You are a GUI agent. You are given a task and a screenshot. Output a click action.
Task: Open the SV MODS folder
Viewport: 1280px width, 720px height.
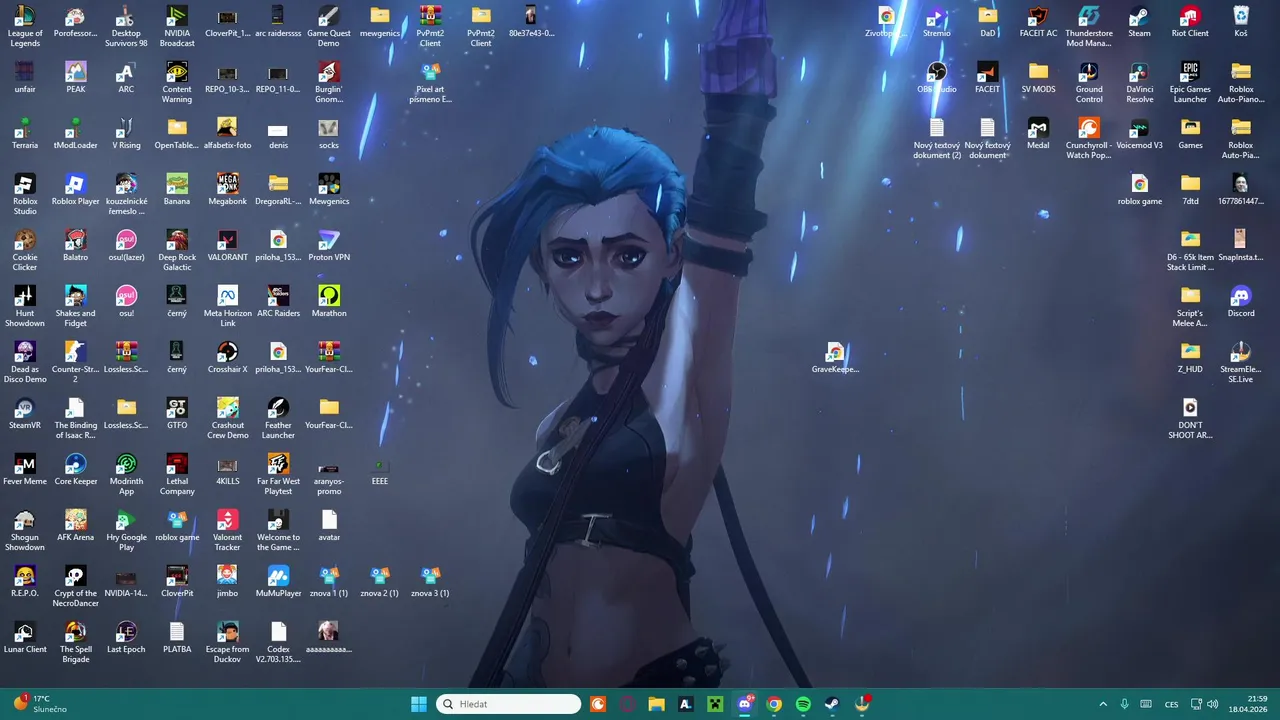pos(1038,77)
